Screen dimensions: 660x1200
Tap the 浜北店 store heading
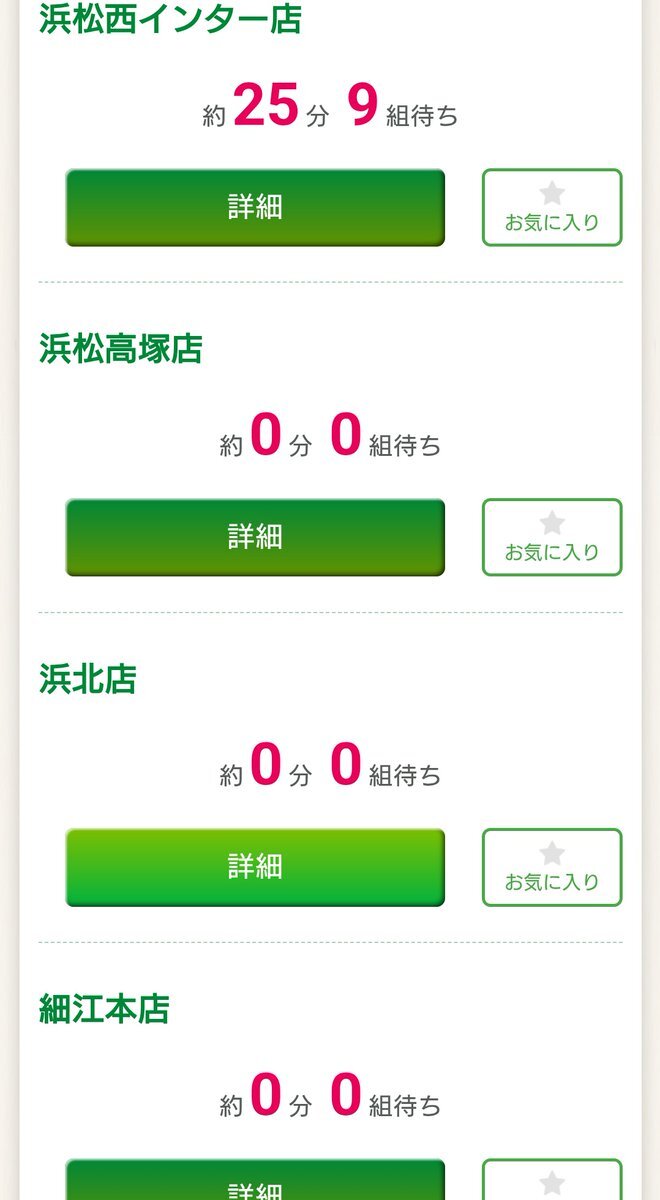pyautogui.click(x=88, y=679)
